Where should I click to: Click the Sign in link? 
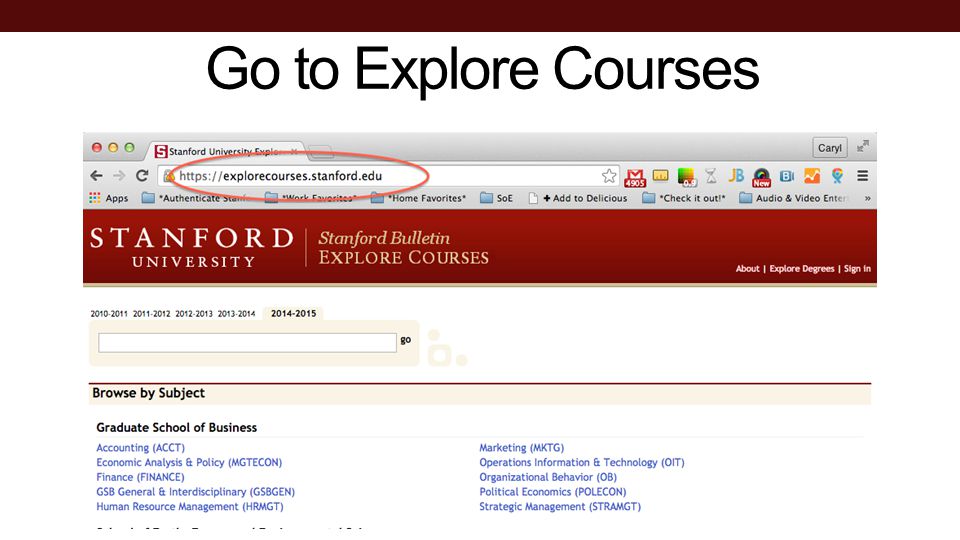click(857, 268)
